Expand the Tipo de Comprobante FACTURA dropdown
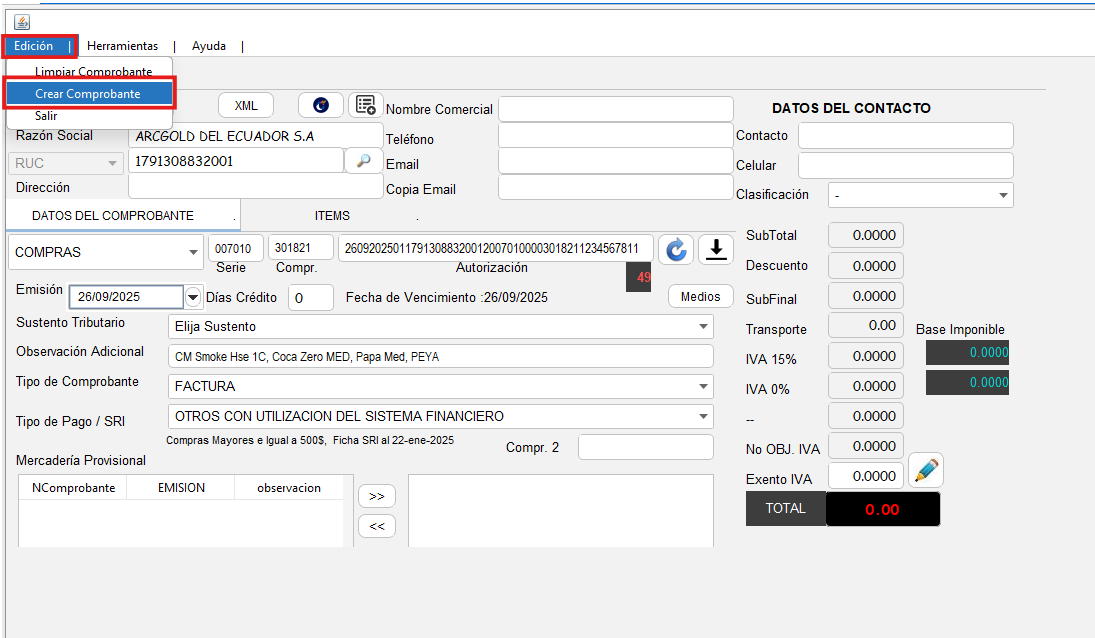The width and height of the screenshot is (1095, 638). coord(702,387)
